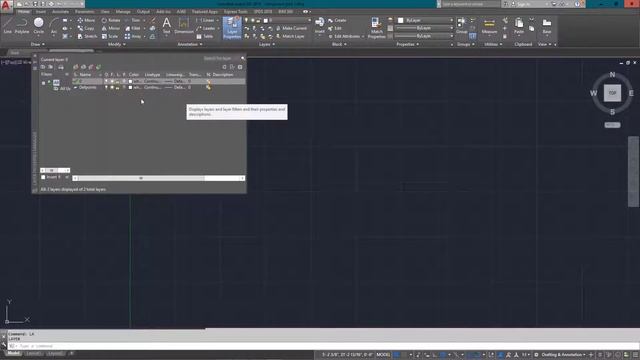
Task: Select the Arc tool
Action: 54,26
